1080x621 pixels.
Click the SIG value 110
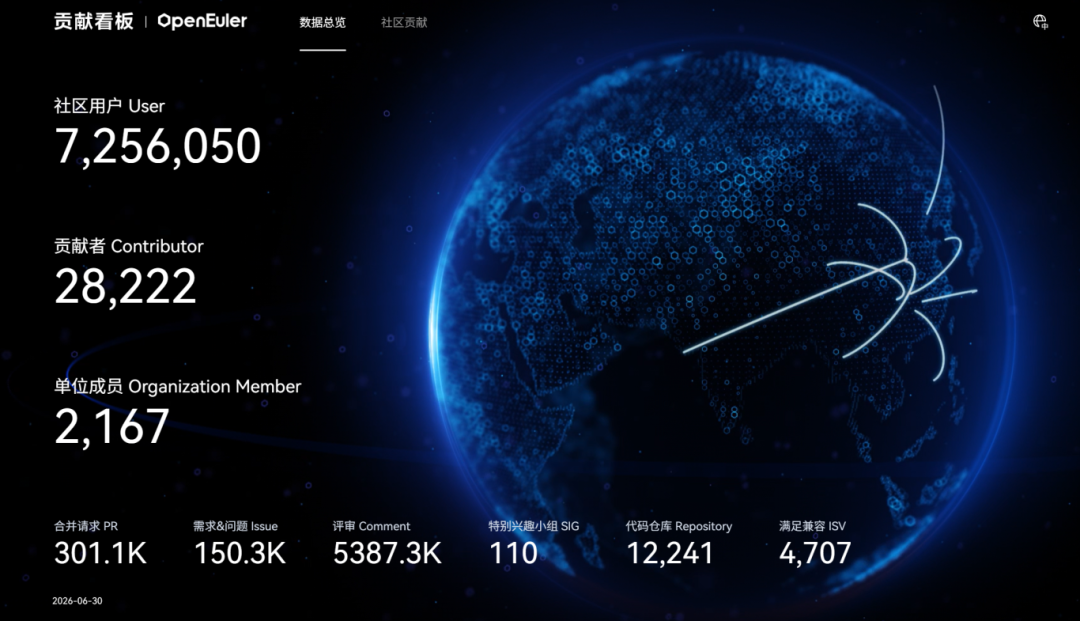513,554
